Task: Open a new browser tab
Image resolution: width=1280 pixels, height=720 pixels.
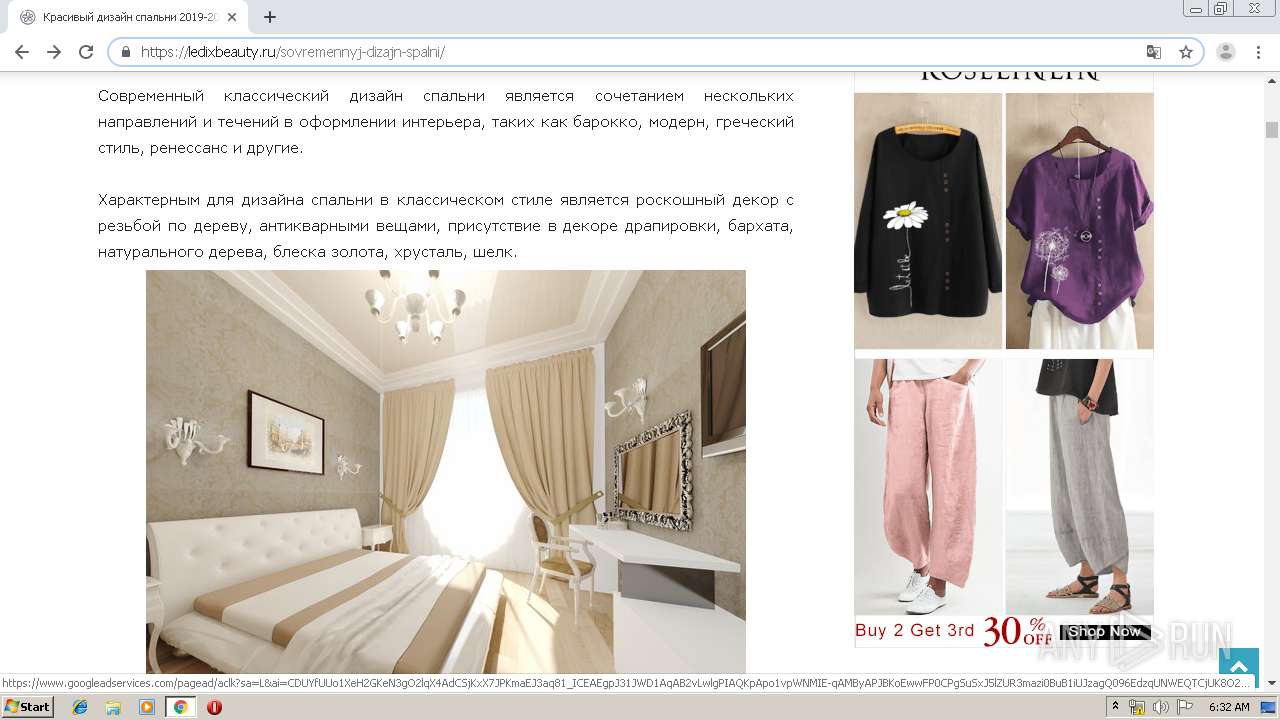Action: (270, 17)
